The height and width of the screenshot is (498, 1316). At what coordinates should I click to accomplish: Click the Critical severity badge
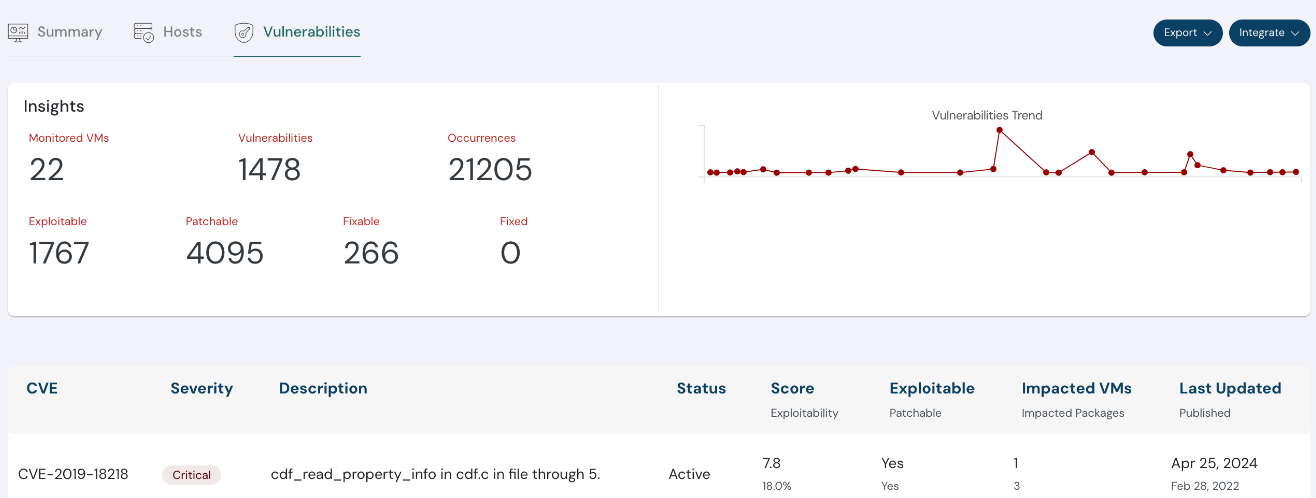point(191,475)
